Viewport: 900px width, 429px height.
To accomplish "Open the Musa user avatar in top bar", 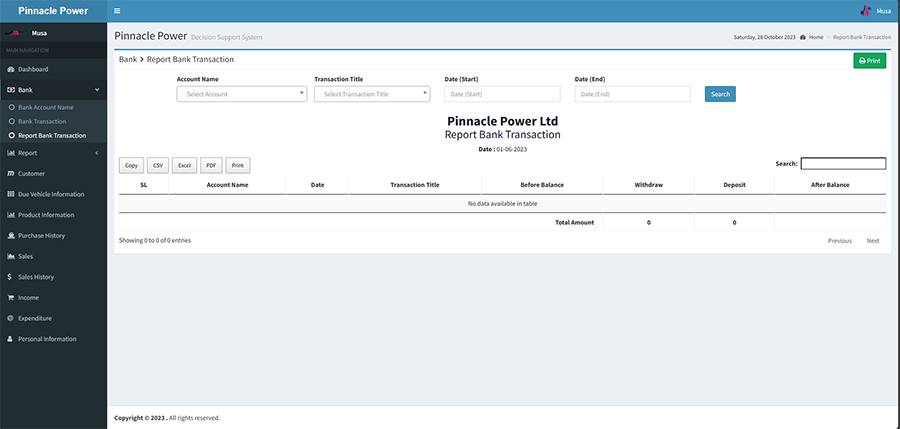I will pyautogui.click(x=866, y=10).
